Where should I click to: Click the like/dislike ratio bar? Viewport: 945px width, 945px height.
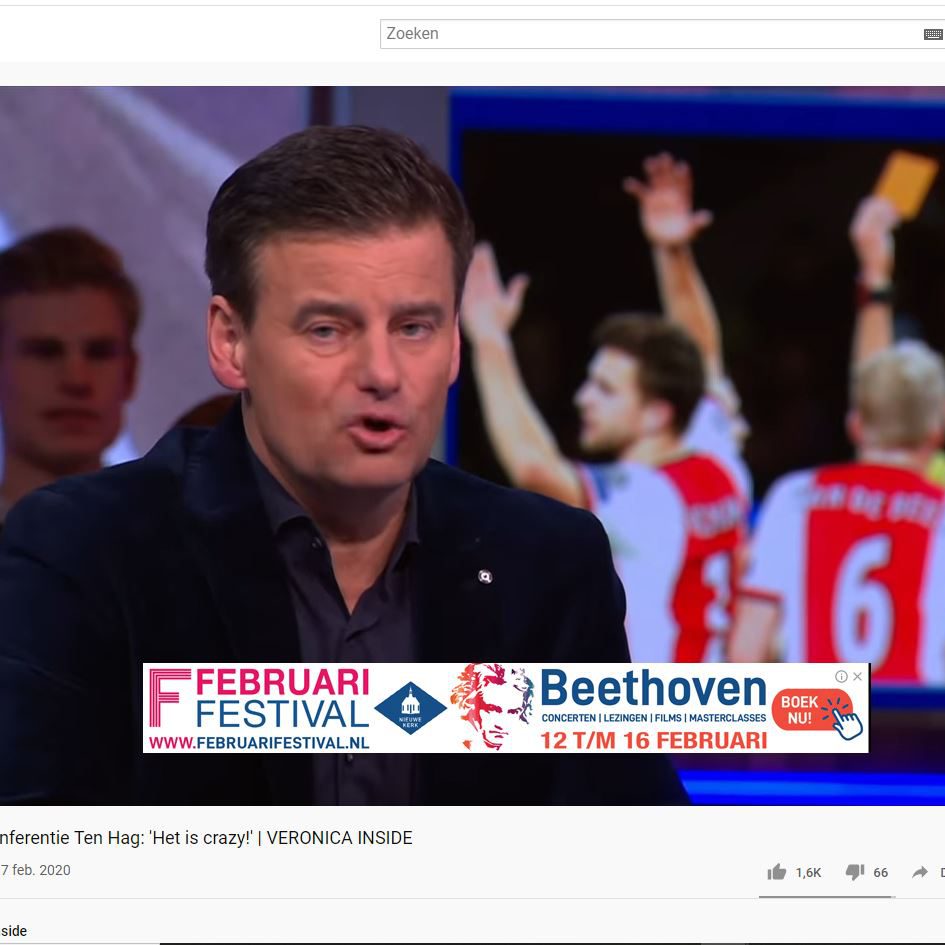(x=826, y=896)
